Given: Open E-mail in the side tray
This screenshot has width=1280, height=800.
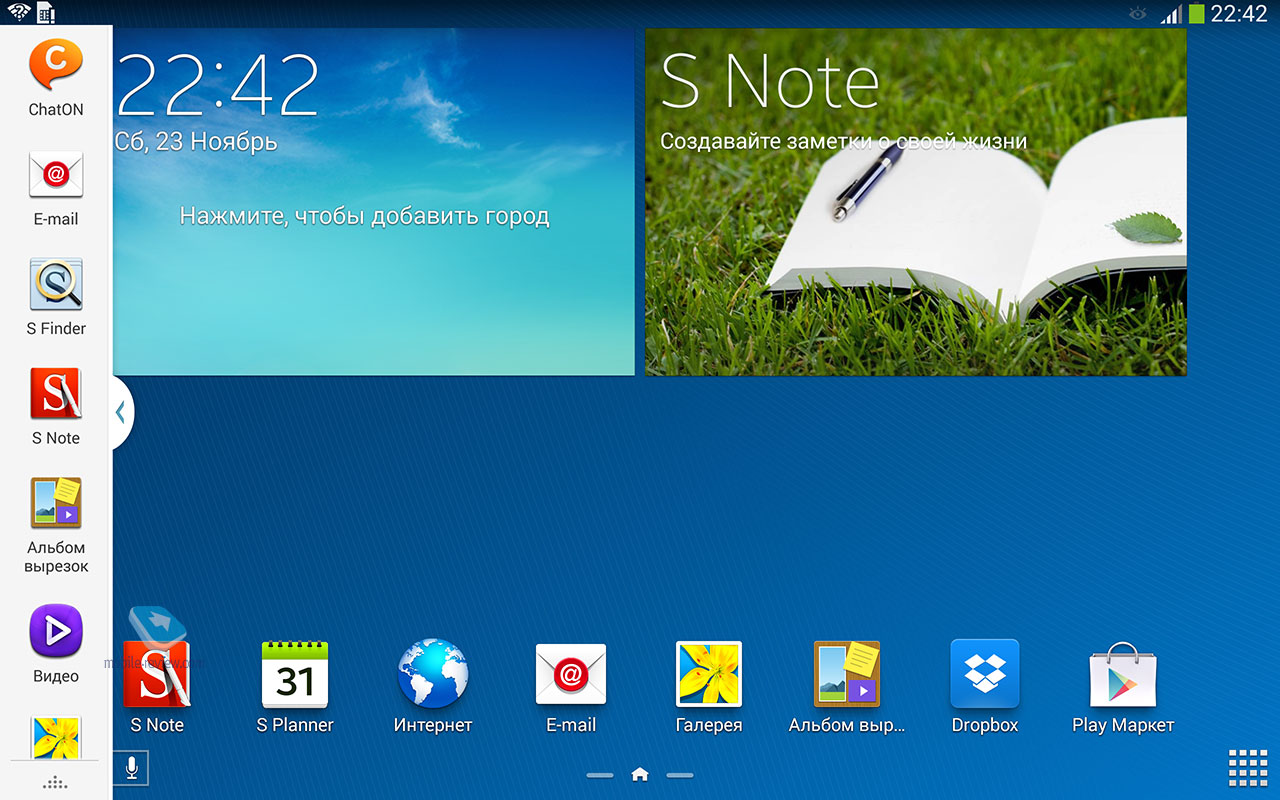Looking at the screenshot, I should pos(56,188).
